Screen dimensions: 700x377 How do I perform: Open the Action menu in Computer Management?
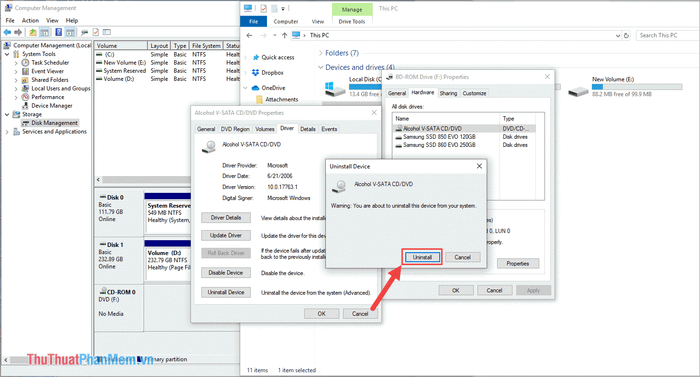tap(30, 21)
